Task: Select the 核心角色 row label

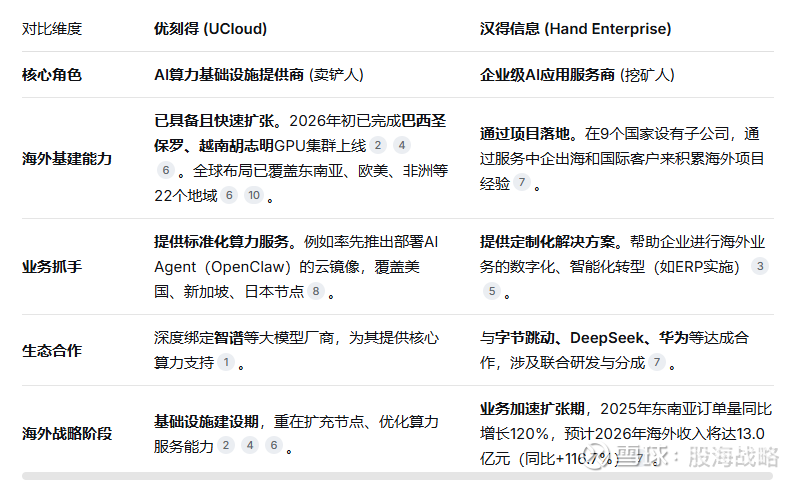Action: 52,75
